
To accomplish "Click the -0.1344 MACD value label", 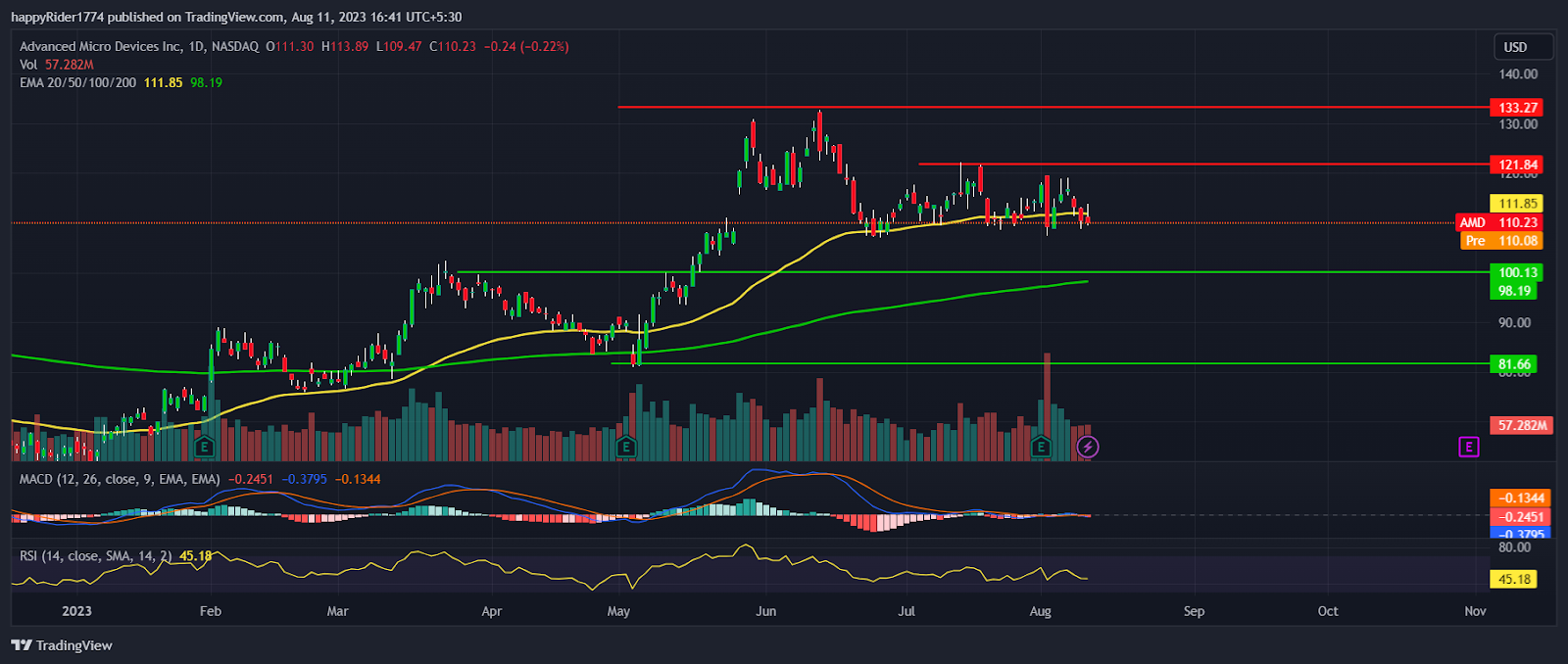I will click(x=1519, y=498).
